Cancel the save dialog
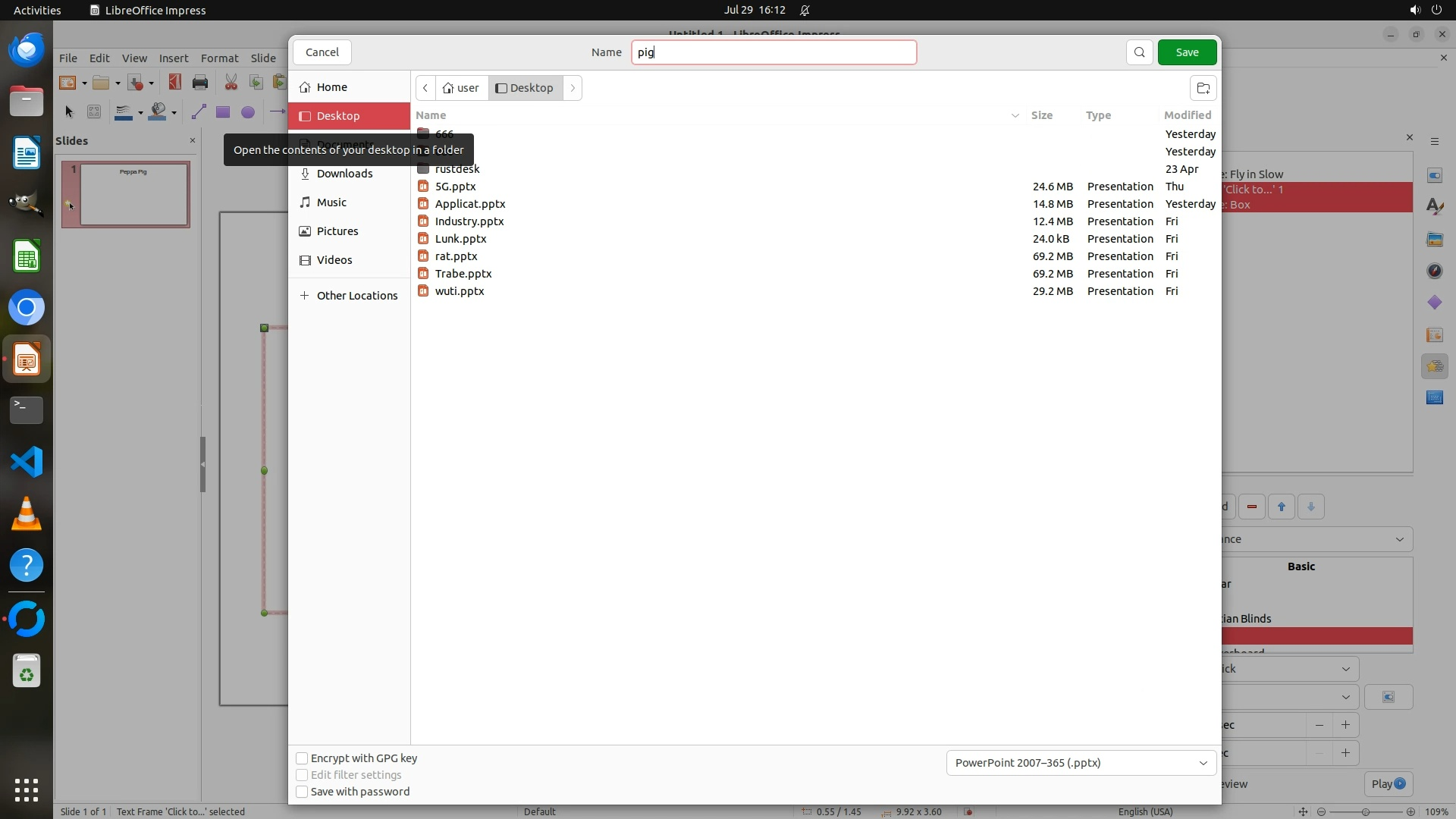The height and width of the screenshot is (819, 1456). (x=322, y=52)
